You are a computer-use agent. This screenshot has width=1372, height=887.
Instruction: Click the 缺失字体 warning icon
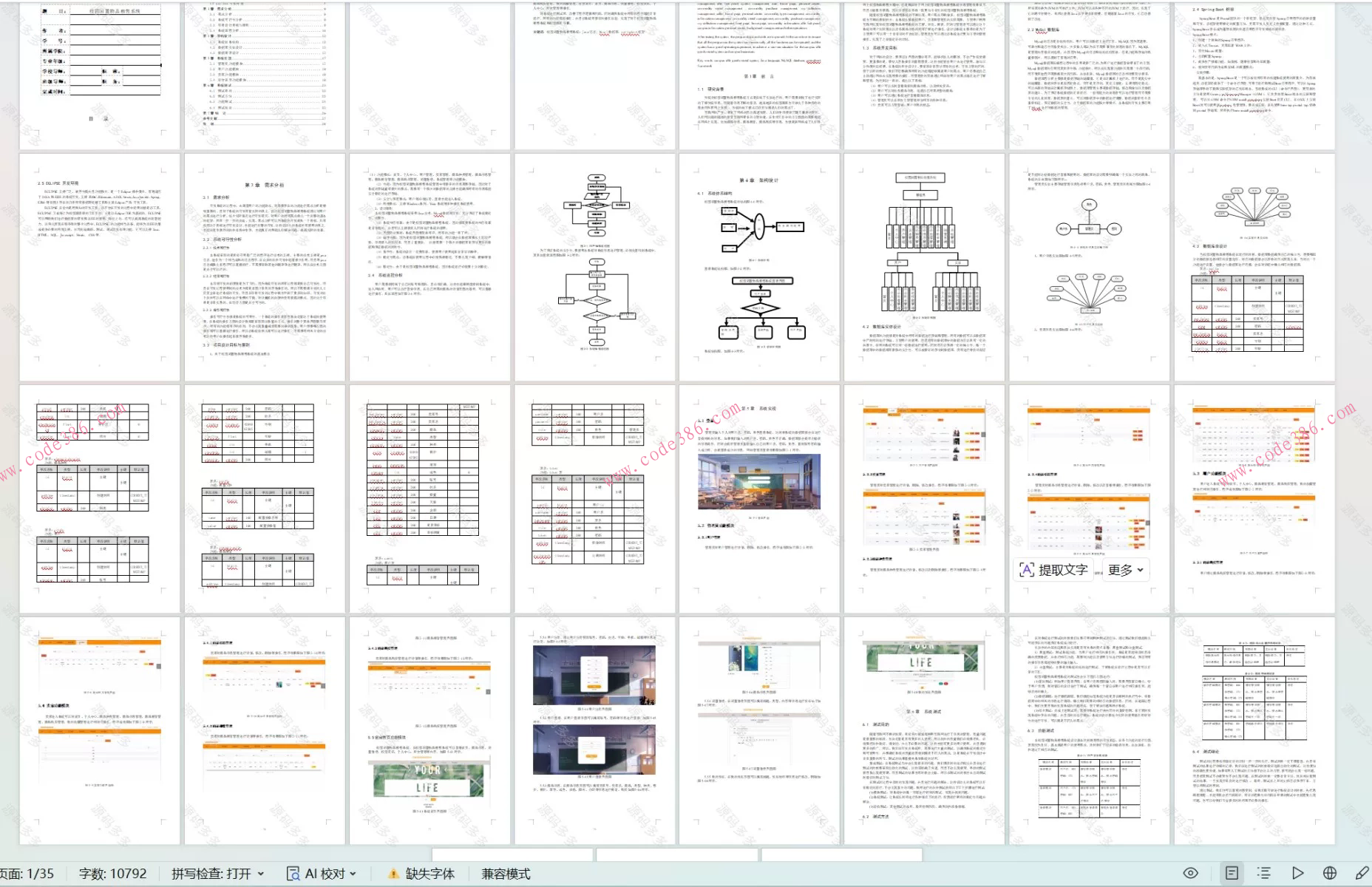click(394, 874)
